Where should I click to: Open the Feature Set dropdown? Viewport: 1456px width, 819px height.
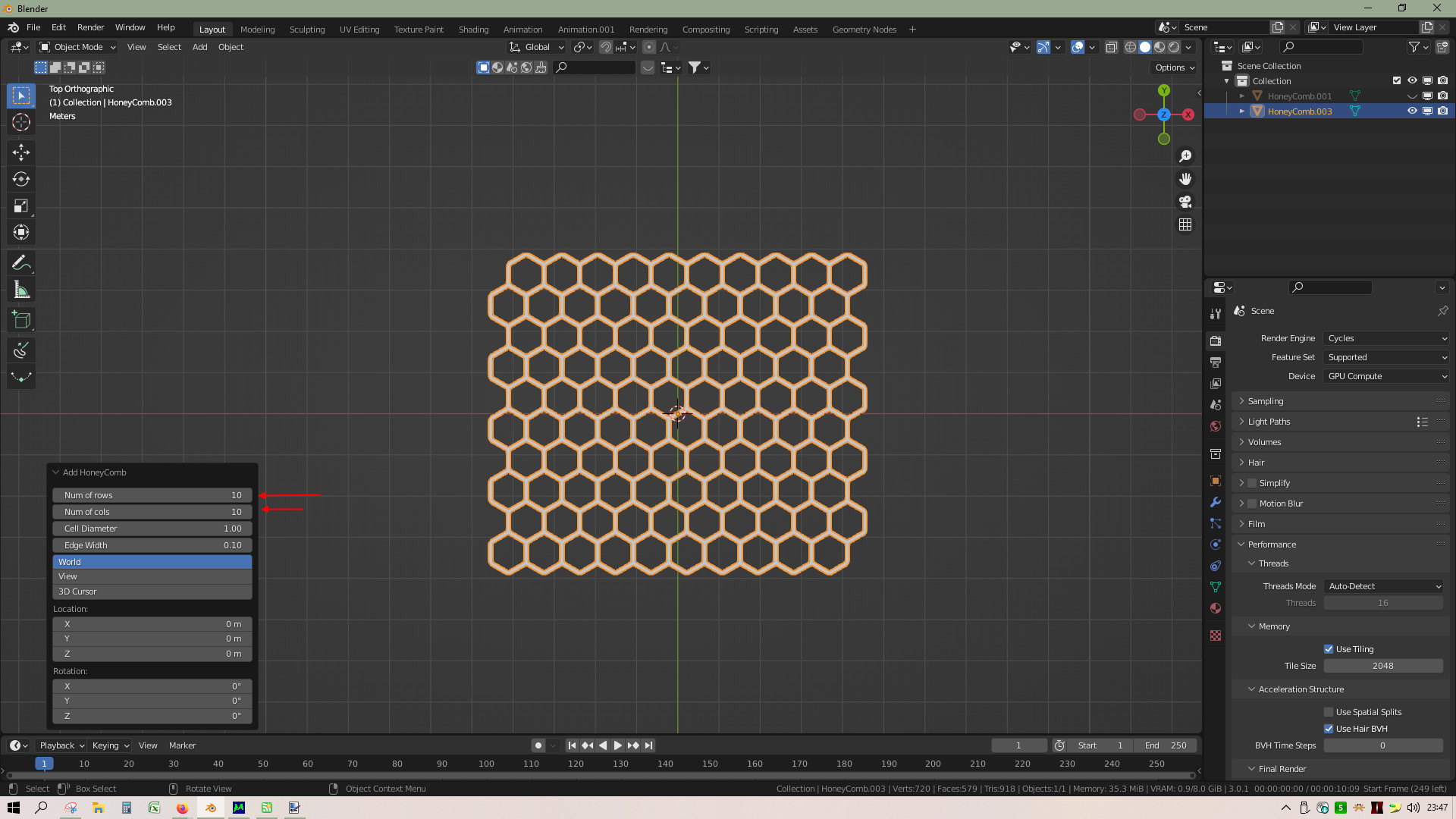[x=1386, y=357]
